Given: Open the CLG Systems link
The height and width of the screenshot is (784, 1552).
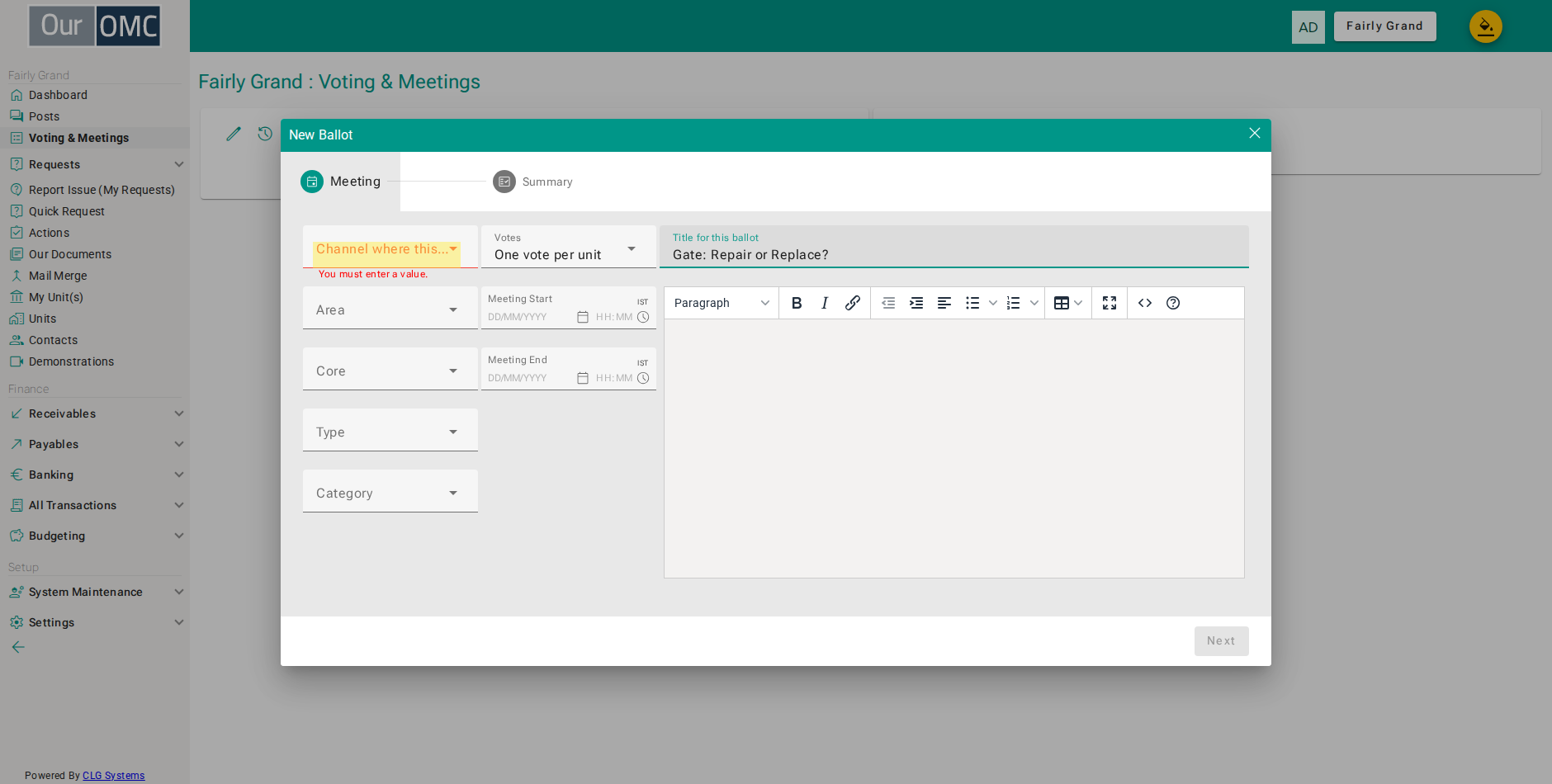Looking at the screenshot, I should (114, 776).
